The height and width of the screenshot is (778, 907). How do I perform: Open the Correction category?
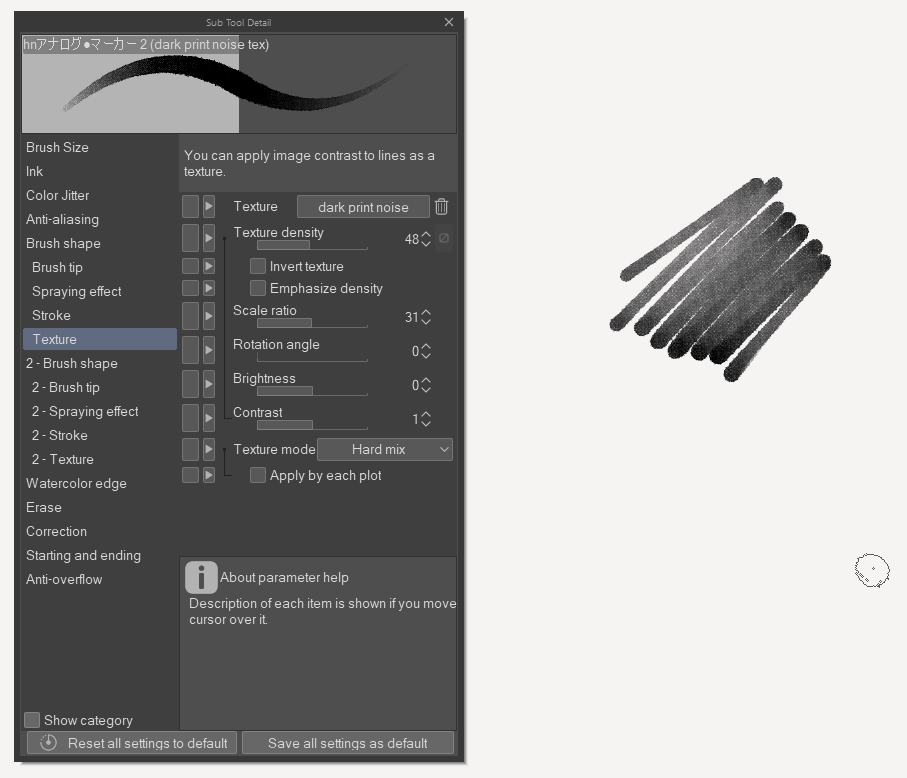99,532
